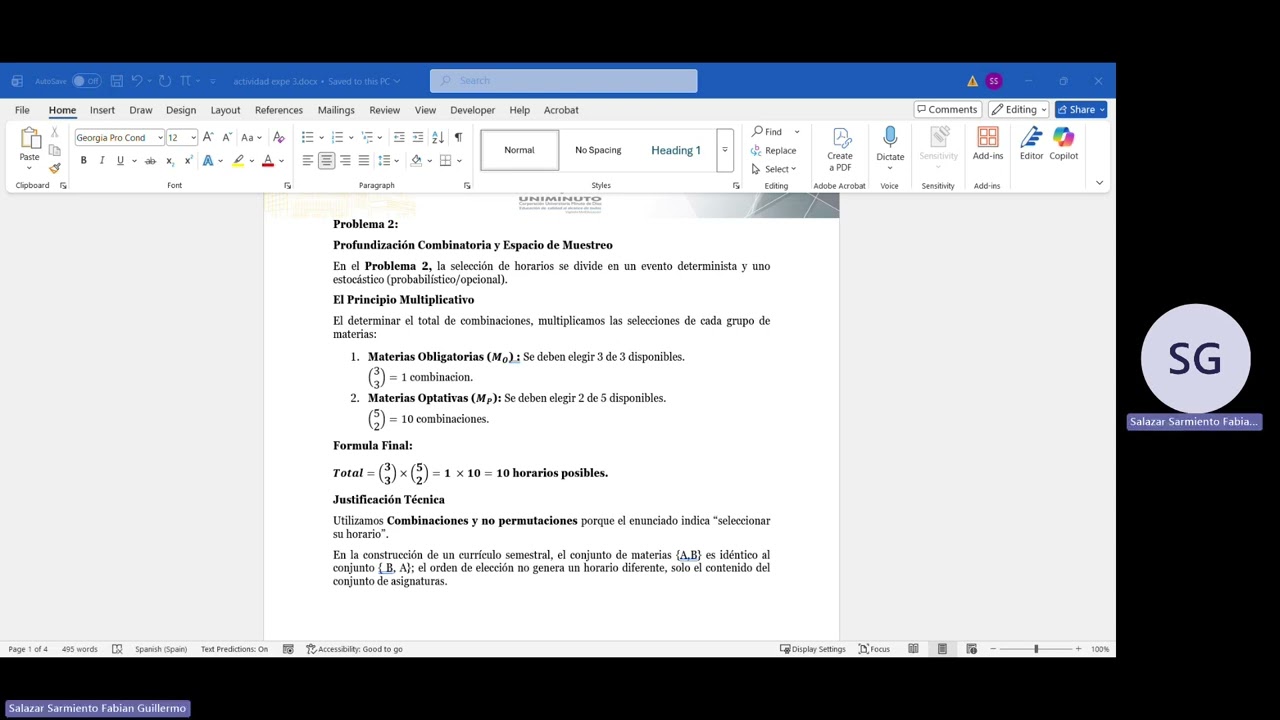Click the Cut scissors icon

pos(55,132)
